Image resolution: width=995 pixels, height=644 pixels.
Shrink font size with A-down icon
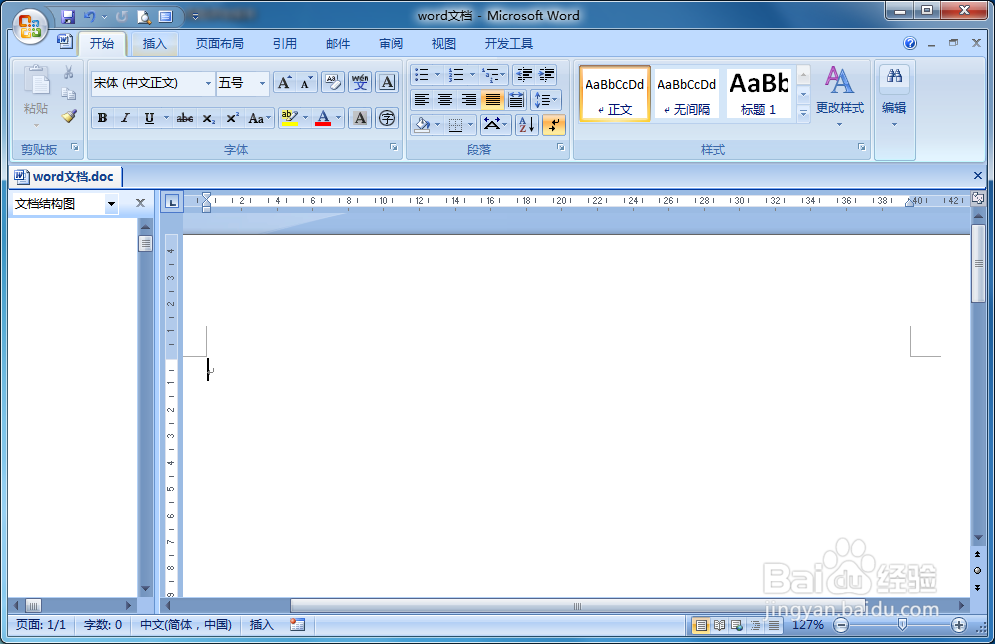(x=306, y=82)
